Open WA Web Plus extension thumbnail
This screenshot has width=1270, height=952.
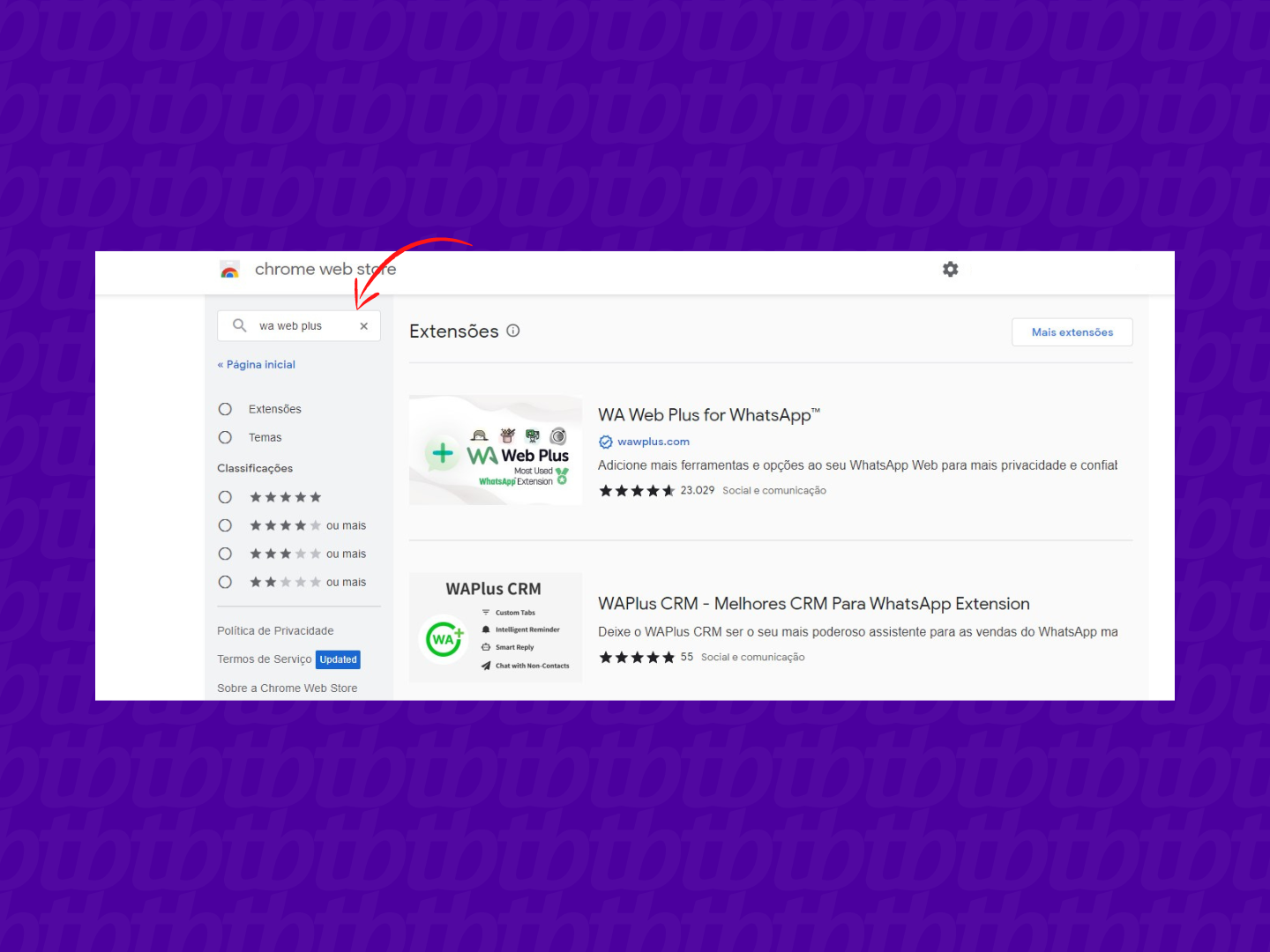click(496, 450)
